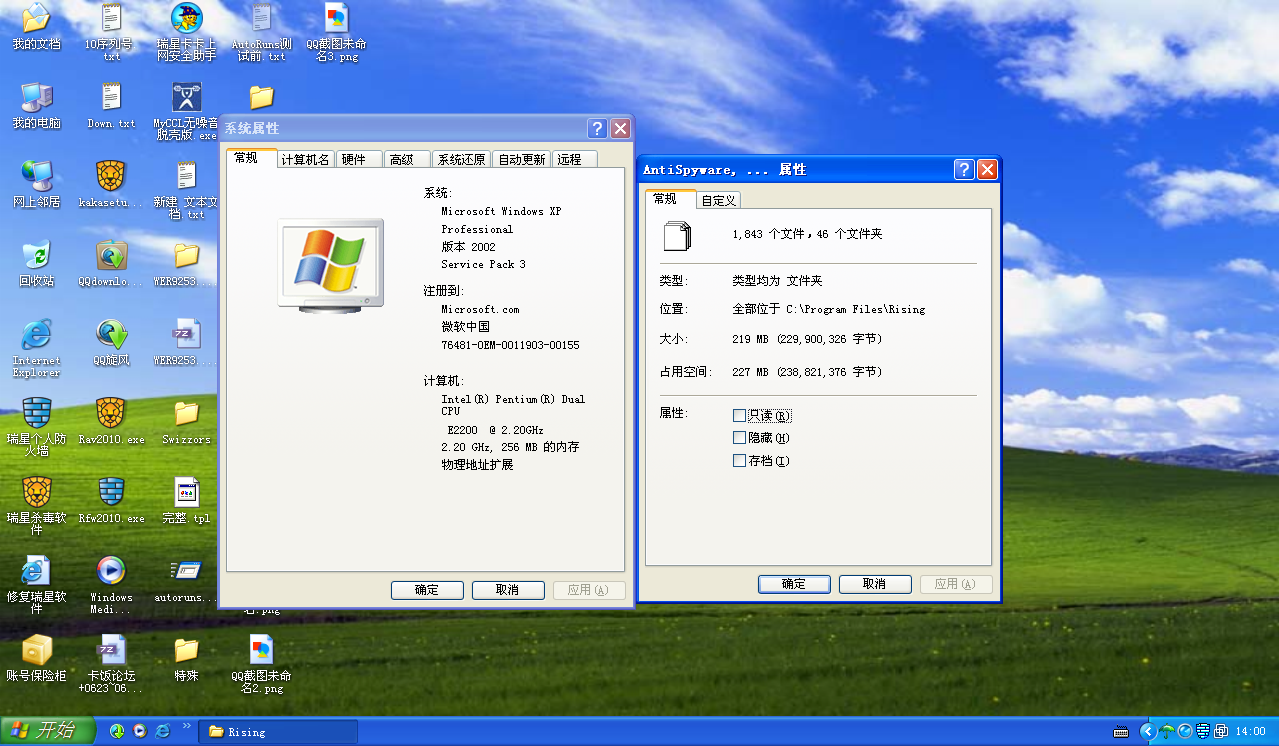The height and width of the screenshot is (746, 1279).
Task: Enable the 隐藏 hidden checkbox
Action: pyautogui.click(x=739, y=438)
